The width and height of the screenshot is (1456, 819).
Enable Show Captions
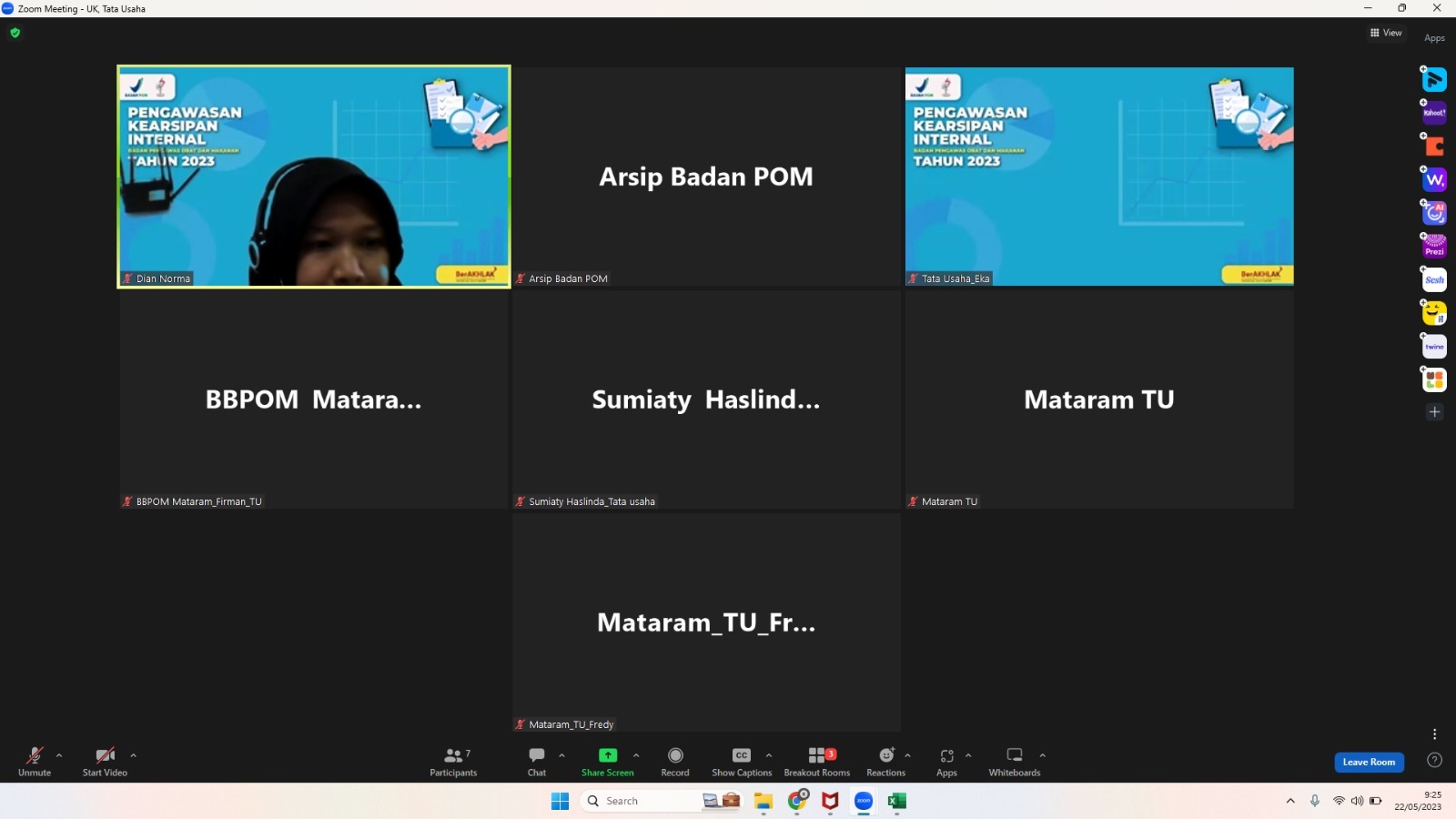742,762
